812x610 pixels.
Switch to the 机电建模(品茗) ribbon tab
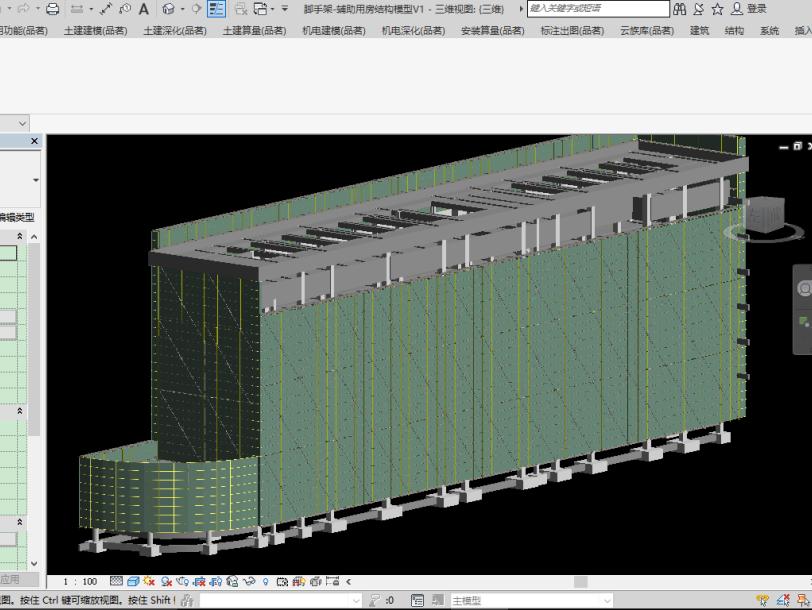coord(334,31)
